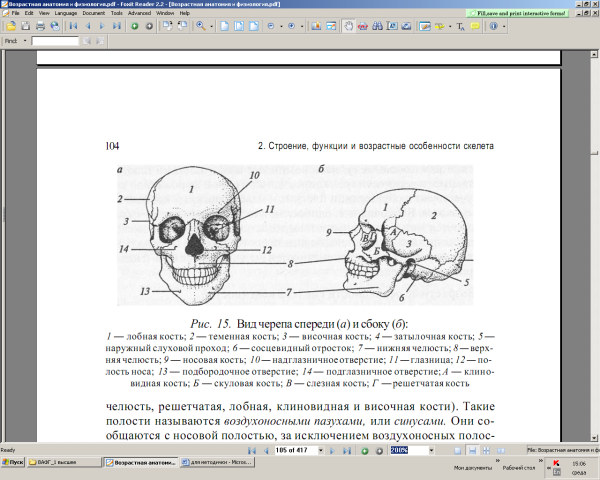This screenshot has width=600, height=480.
Task: Click the Find text input field
Action: (67, 41)
